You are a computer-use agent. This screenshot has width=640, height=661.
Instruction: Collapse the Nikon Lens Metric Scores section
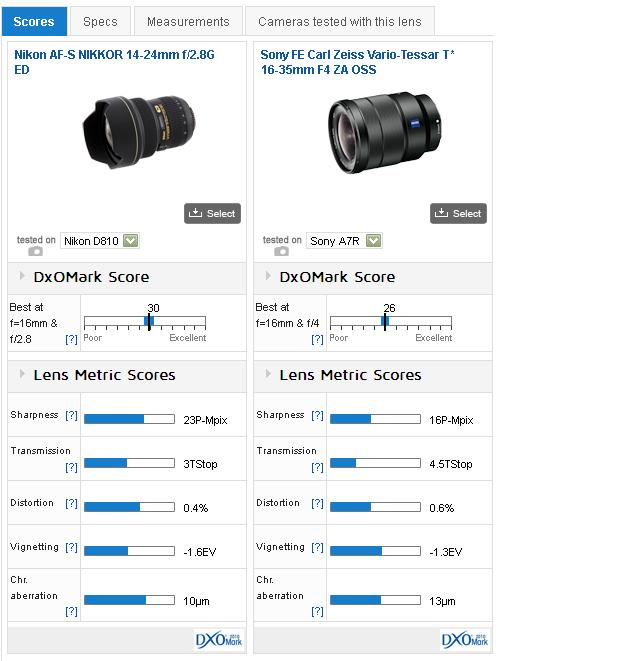click(x=22, y=373)
